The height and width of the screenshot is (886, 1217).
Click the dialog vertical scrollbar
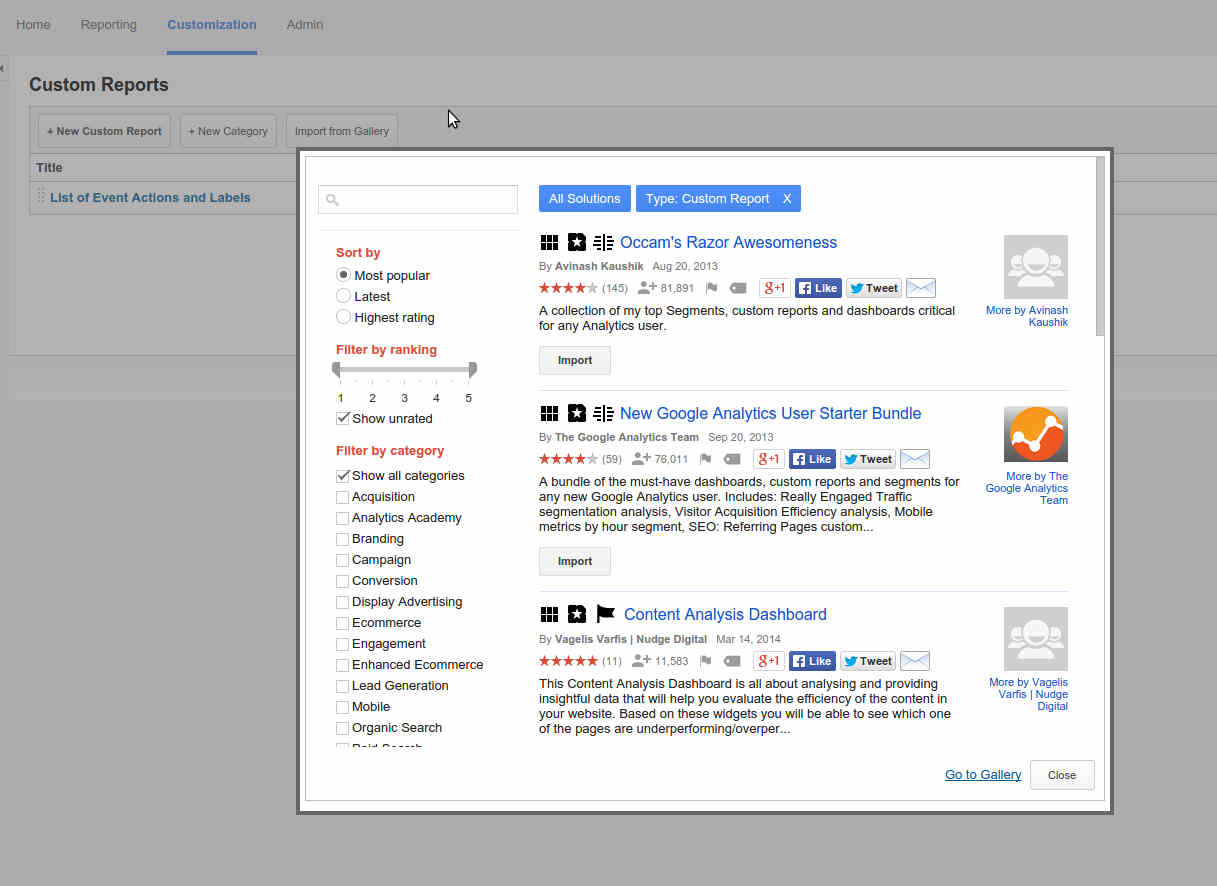[1100, 247]
